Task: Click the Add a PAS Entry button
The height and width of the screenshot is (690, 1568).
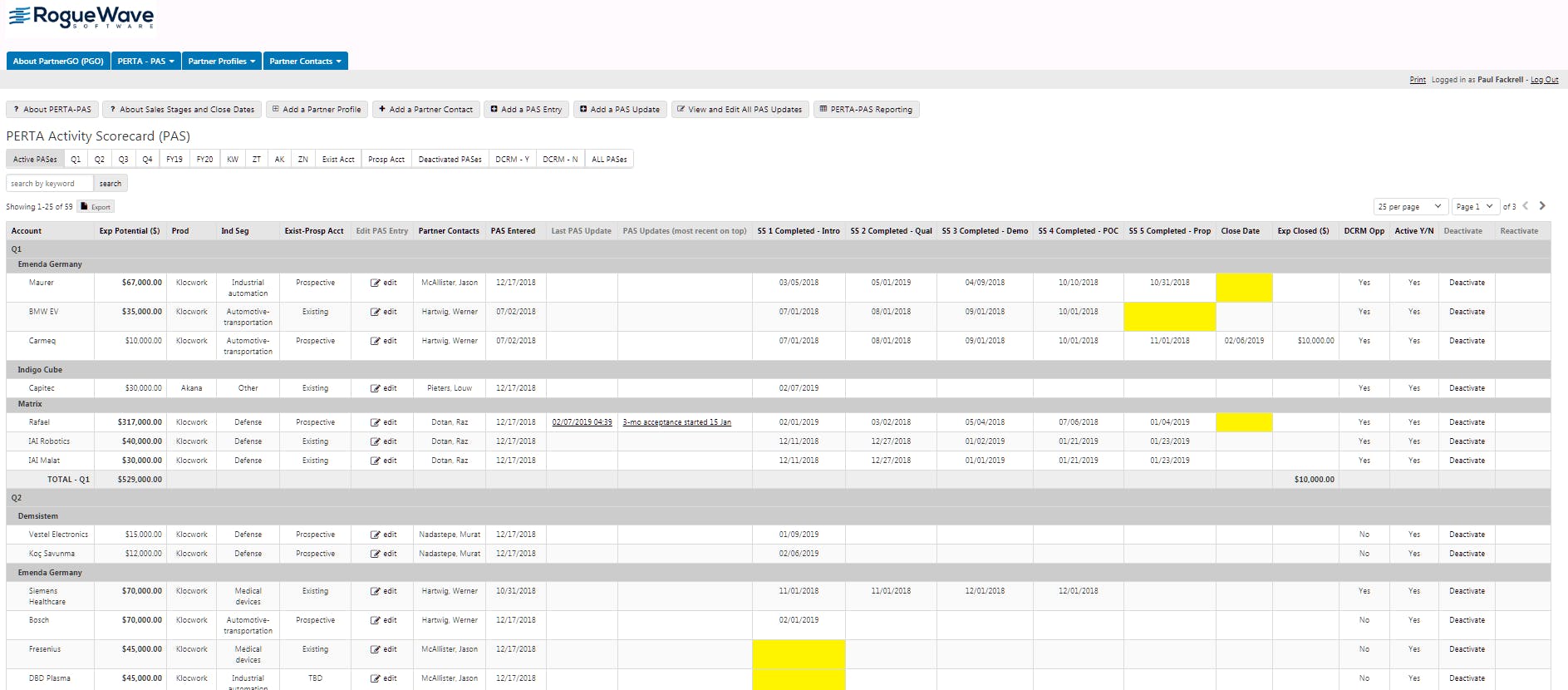Action: pos(526,109)
